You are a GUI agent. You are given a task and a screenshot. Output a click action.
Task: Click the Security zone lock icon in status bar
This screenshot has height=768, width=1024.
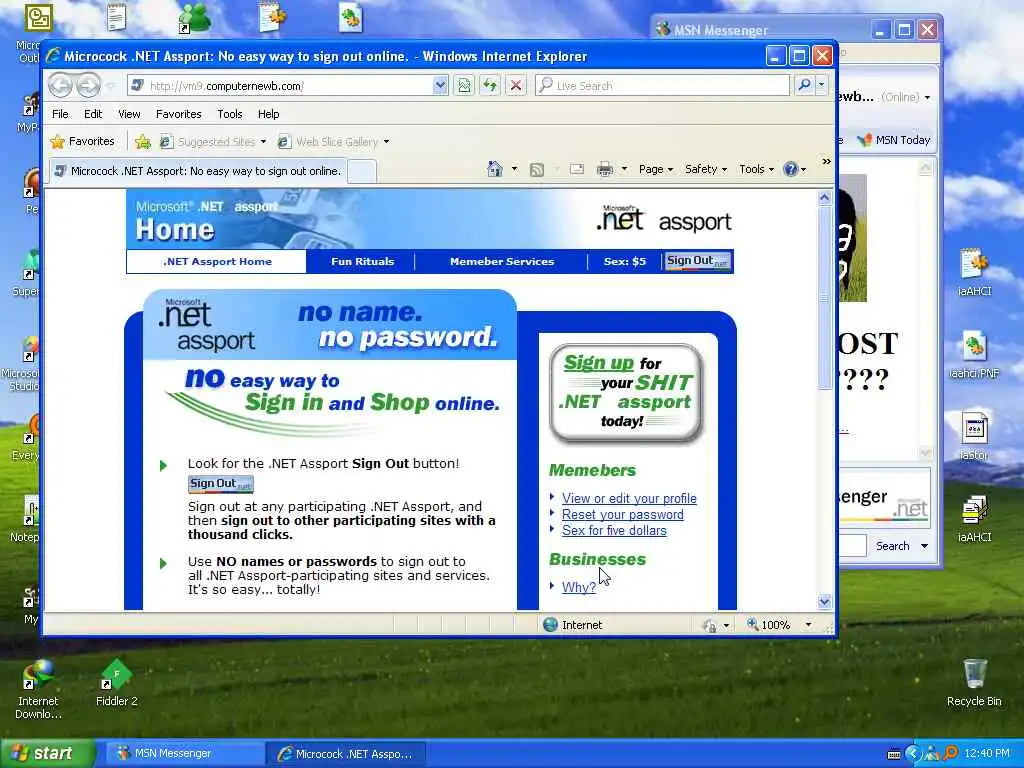(709, 625)
